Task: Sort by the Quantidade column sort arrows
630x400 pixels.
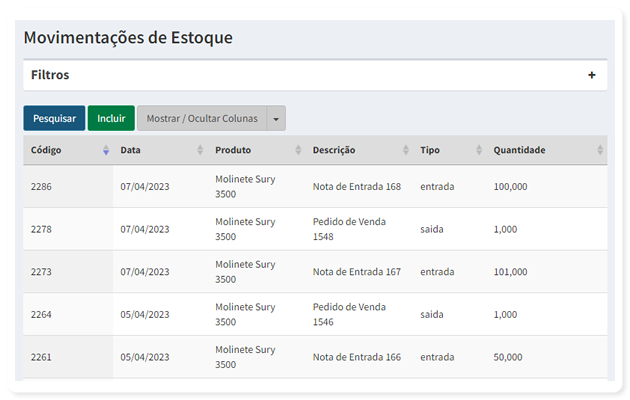Action: tap(600, 150)
